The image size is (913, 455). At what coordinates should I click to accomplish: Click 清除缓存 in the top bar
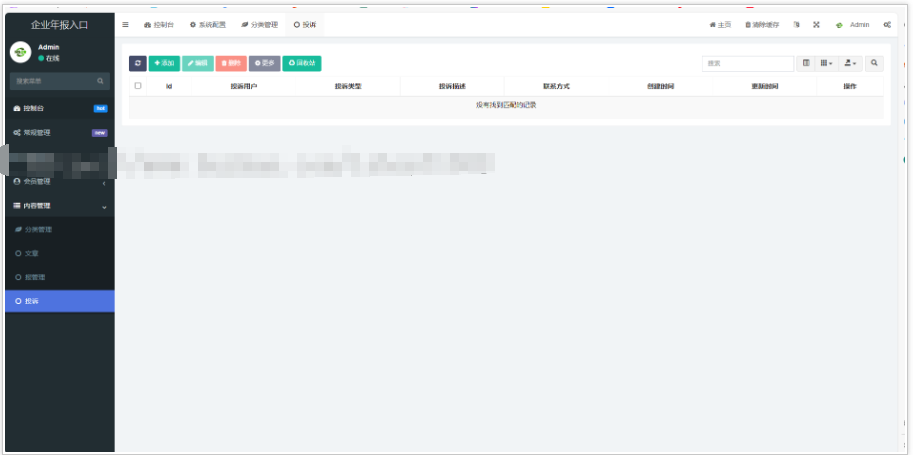point(762,24)
